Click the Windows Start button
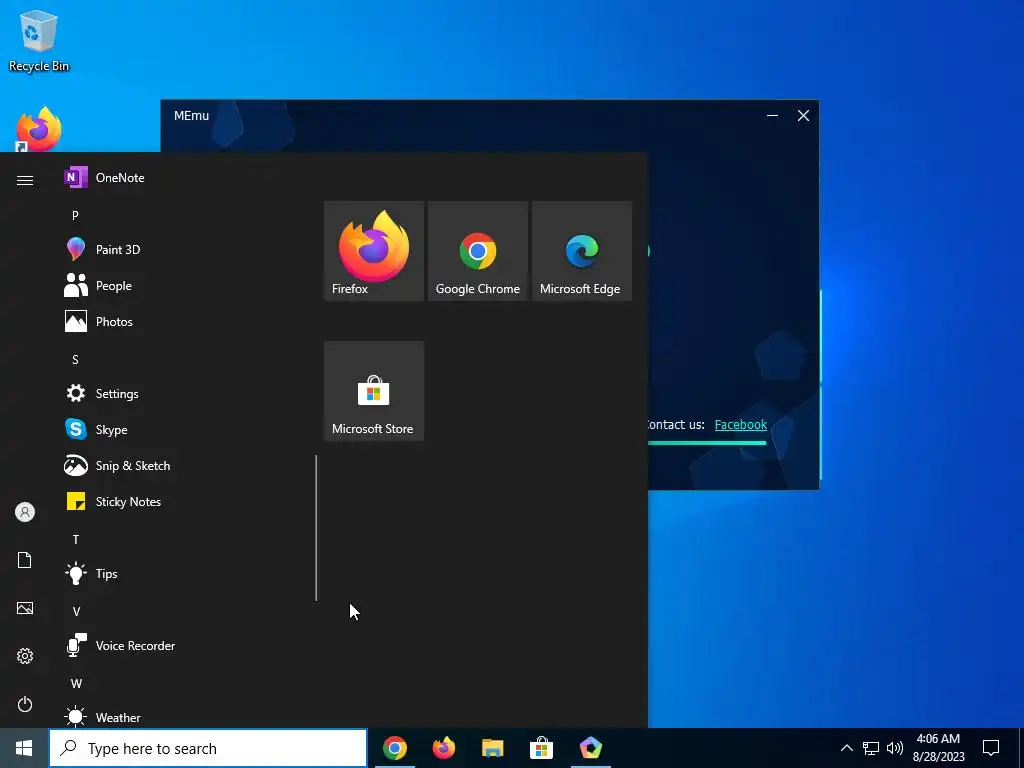Image resolution: width=1024 pixels, height=768 pixels. tap(24, 748)
